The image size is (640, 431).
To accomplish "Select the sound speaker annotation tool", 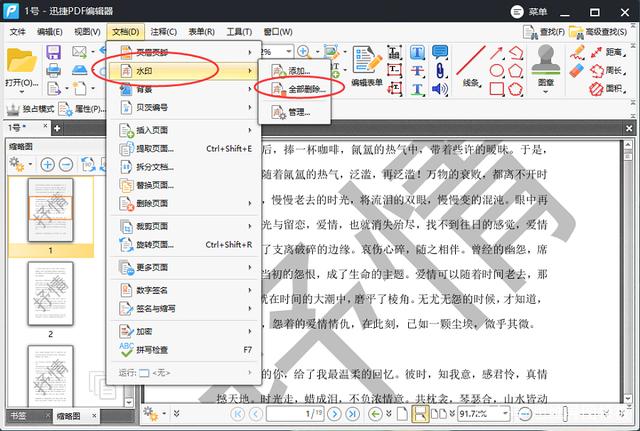I will (x=440, y=89).
